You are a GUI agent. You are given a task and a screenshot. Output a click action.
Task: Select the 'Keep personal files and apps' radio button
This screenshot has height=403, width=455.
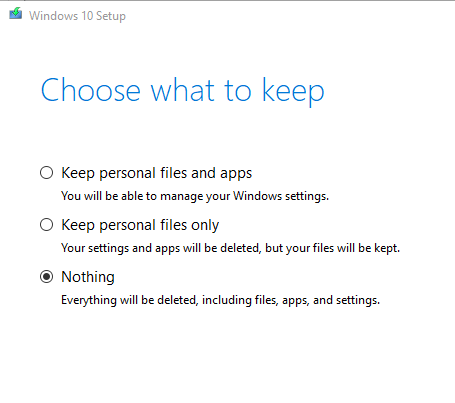46,173
